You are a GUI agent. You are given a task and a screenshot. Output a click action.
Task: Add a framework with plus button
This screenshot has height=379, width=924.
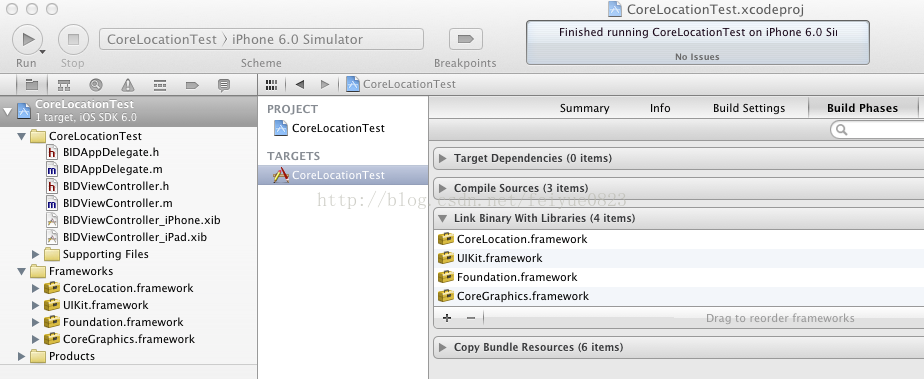447,318
